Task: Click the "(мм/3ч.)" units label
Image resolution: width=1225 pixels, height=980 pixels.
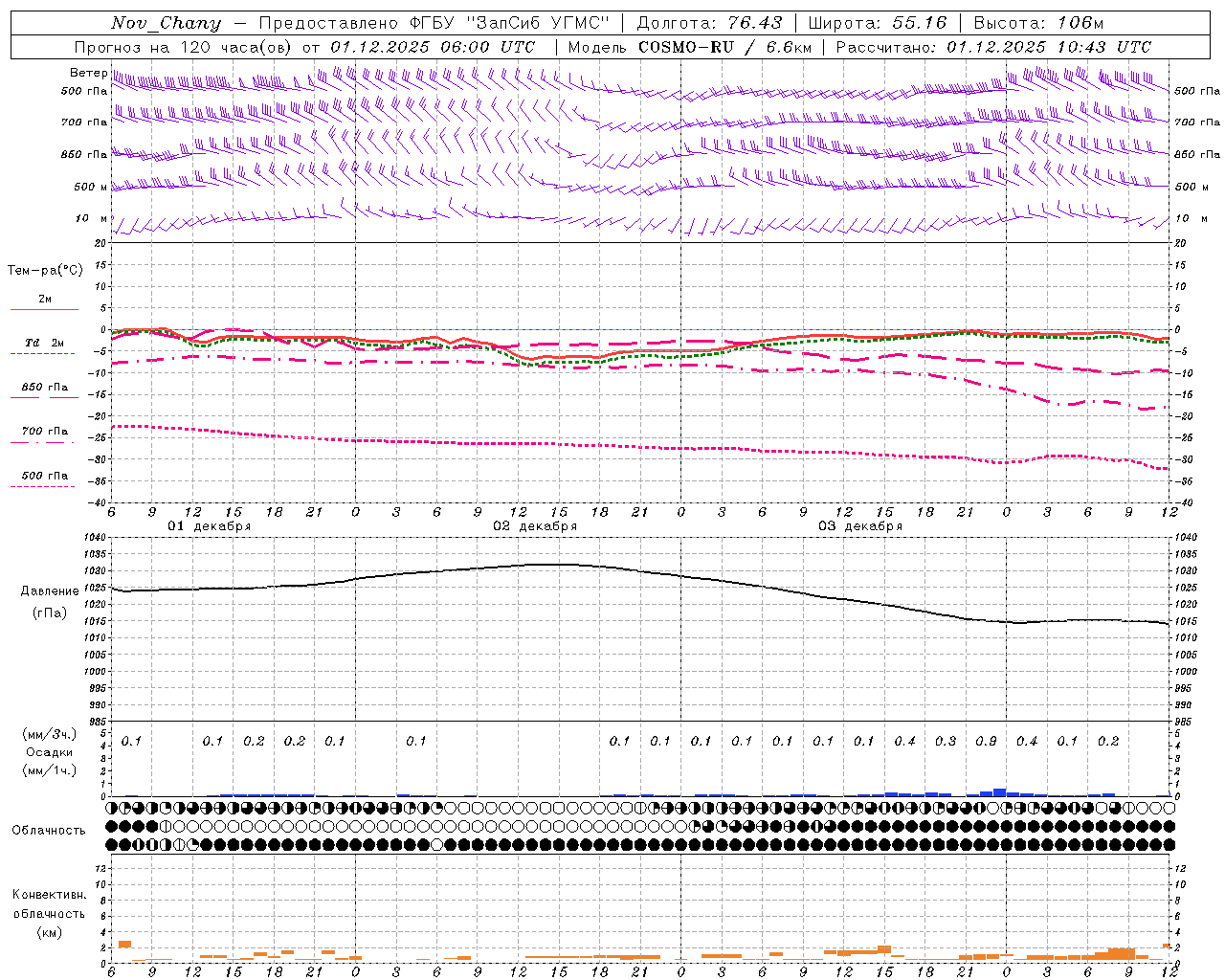Action: pos(50,734)
